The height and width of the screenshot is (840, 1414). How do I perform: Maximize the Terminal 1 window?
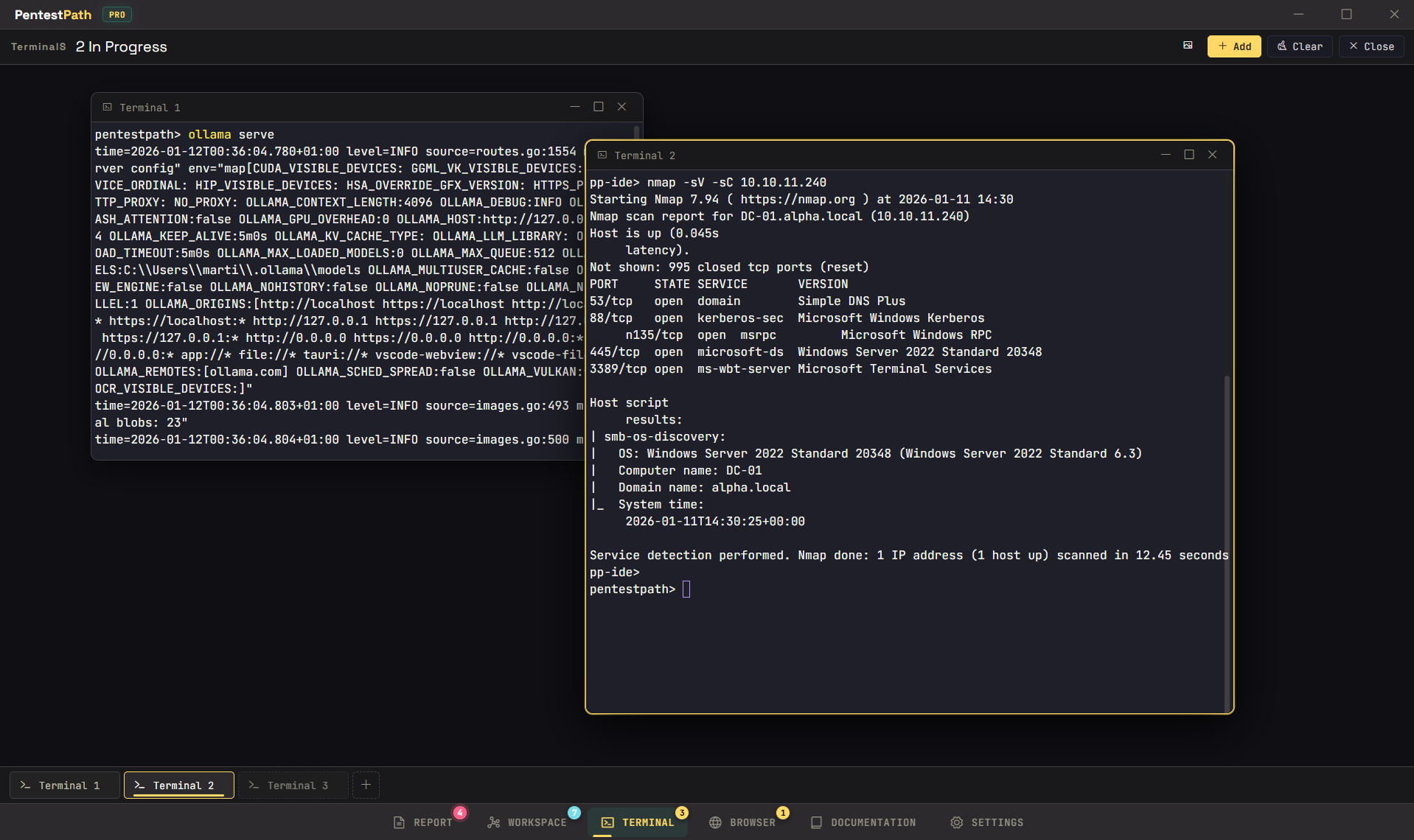[599, 107]
